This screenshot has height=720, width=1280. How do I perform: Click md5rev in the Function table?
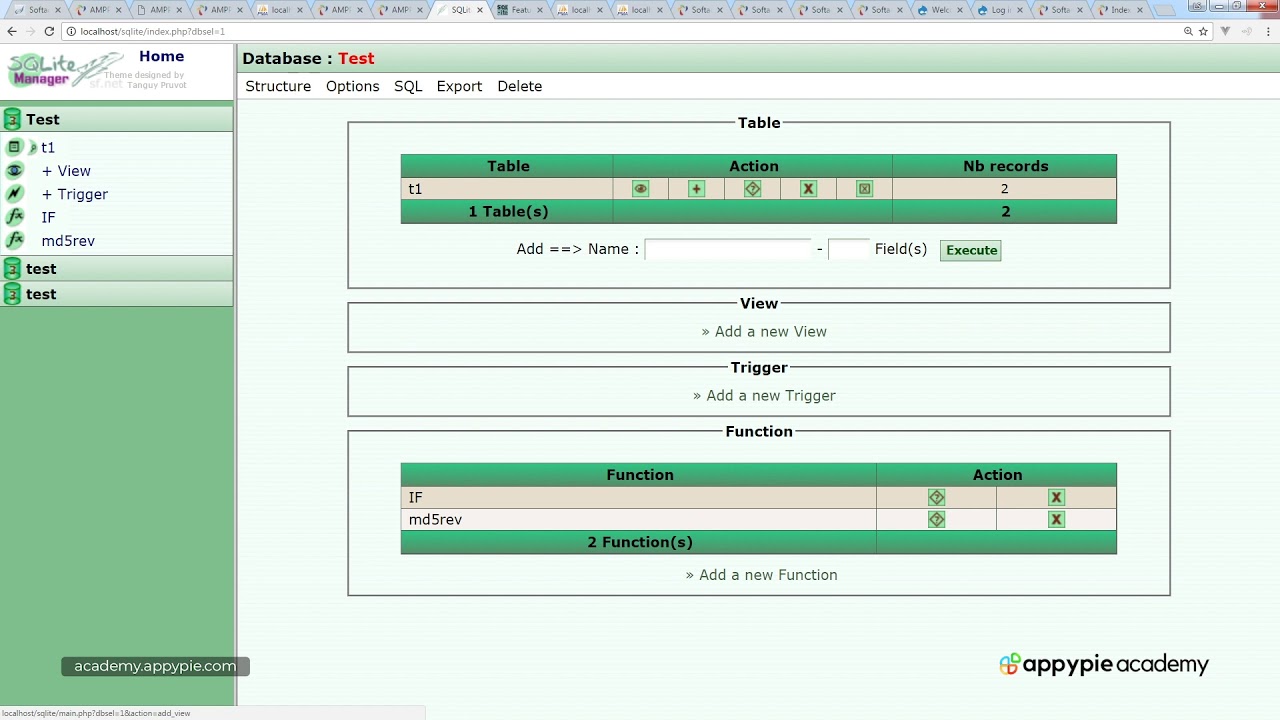point(435,520)
